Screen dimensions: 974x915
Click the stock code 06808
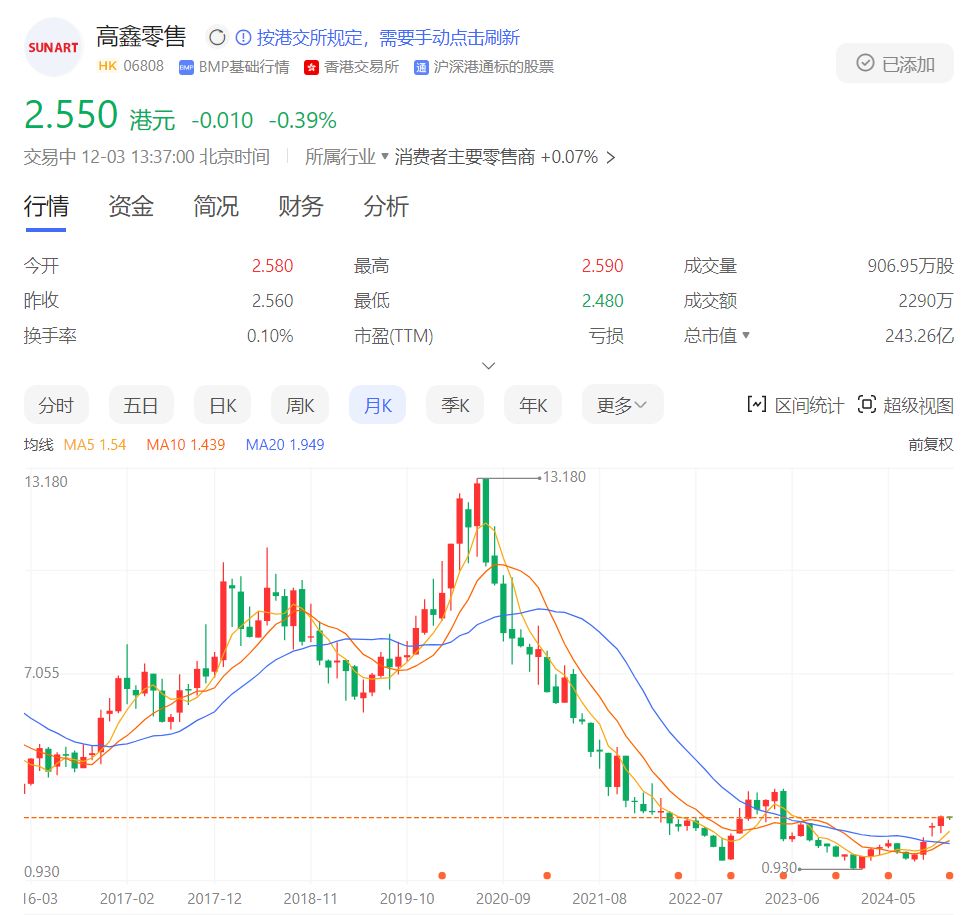143,66
